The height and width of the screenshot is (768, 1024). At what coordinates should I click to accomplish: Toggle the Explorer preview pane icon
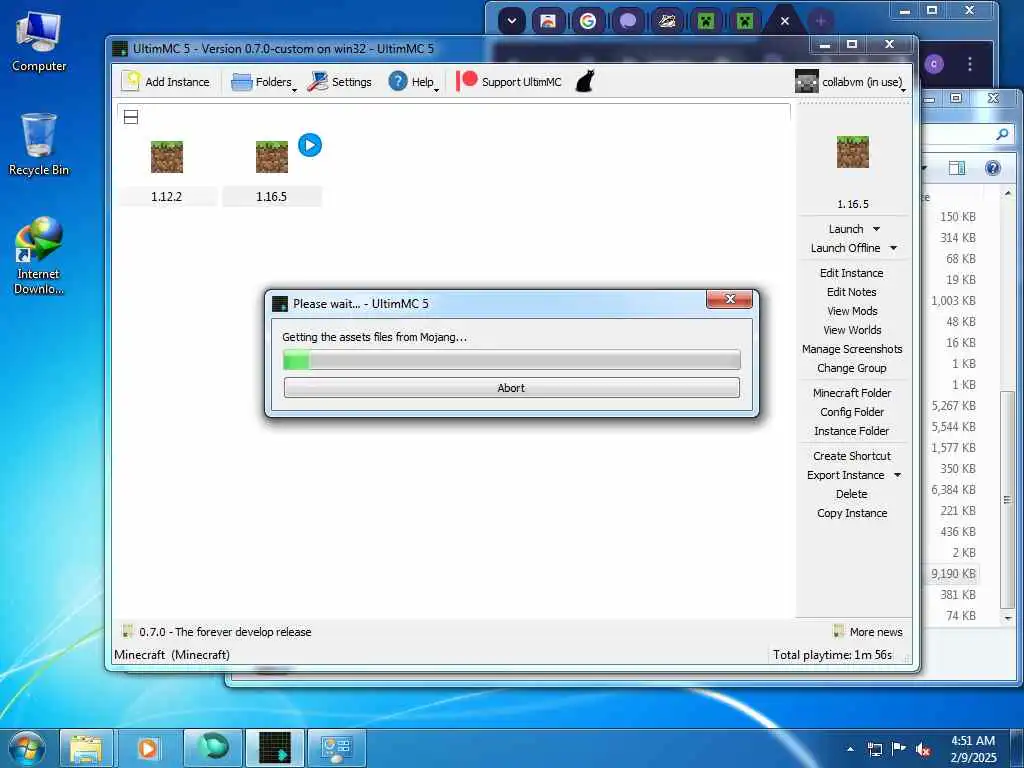pos(957,168)
